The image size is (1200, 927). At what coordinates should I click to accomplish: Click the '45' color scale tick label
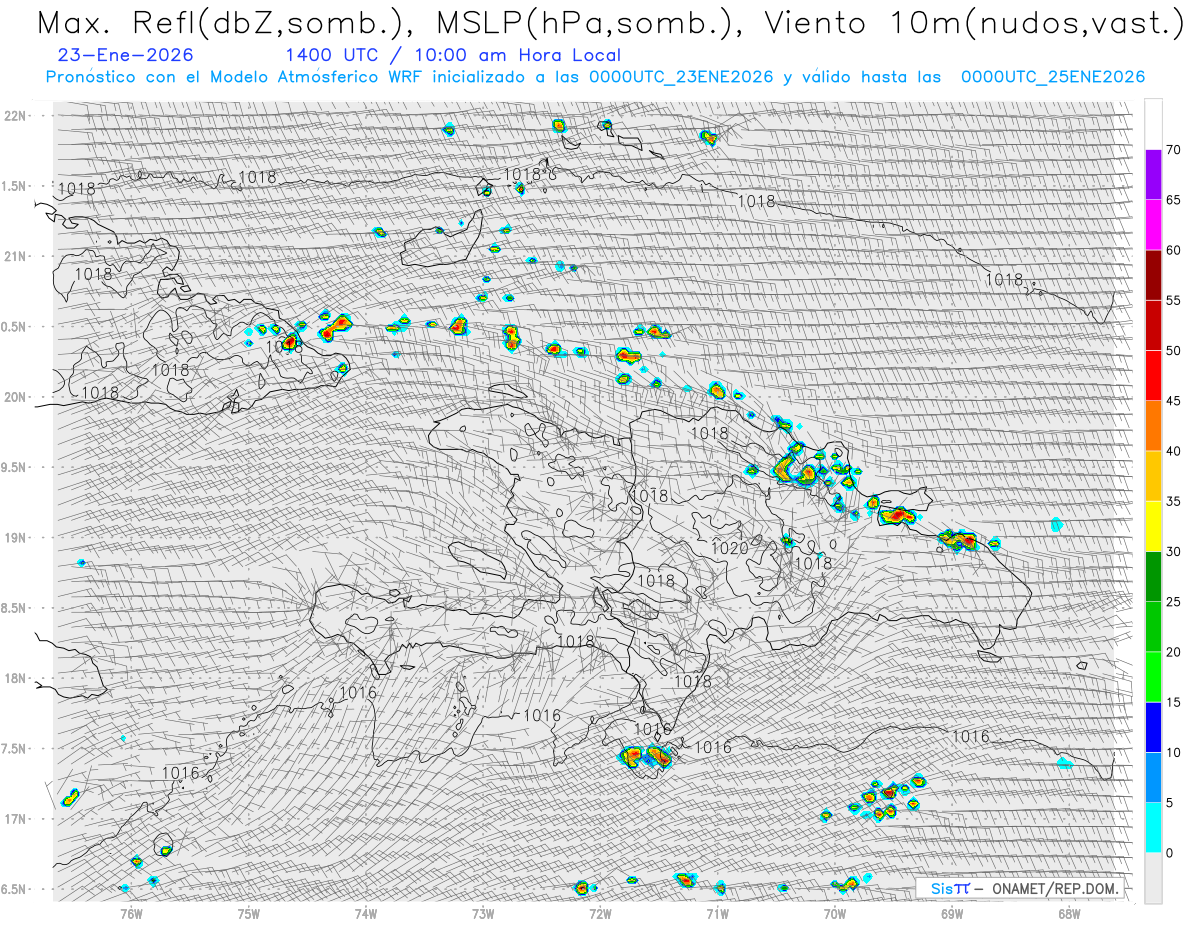(x=1174, y=401)
